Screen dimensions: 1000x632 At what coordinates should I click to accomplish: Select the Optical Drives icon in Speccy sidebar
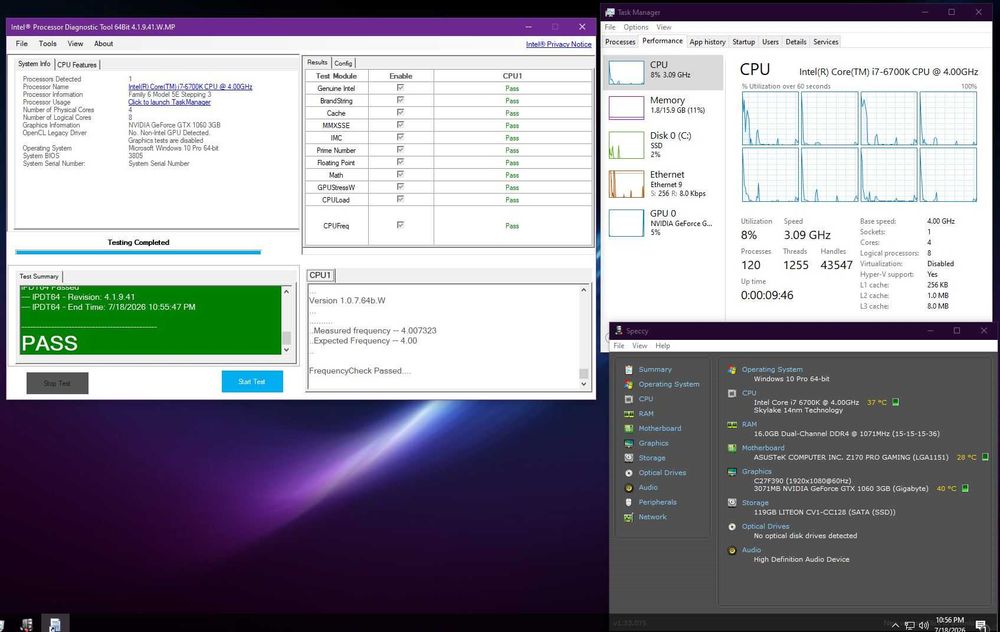coord(629,473)
